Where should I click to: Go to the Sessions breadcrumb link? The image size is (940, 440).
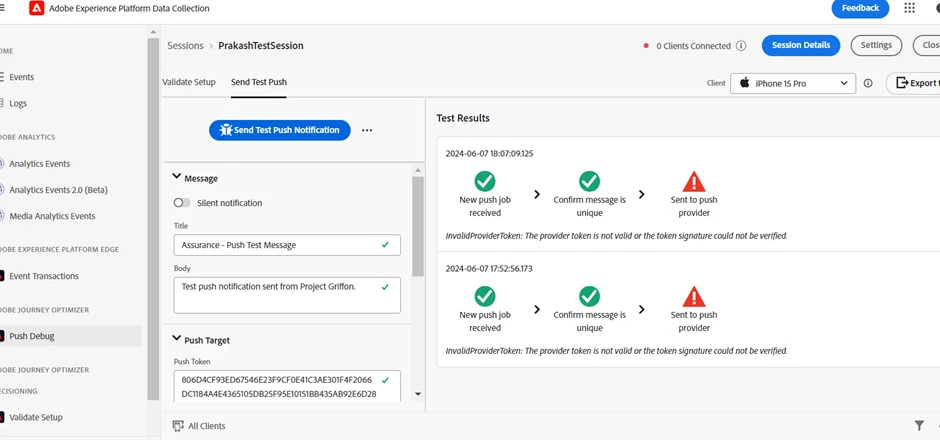click(x=185, y=46)
